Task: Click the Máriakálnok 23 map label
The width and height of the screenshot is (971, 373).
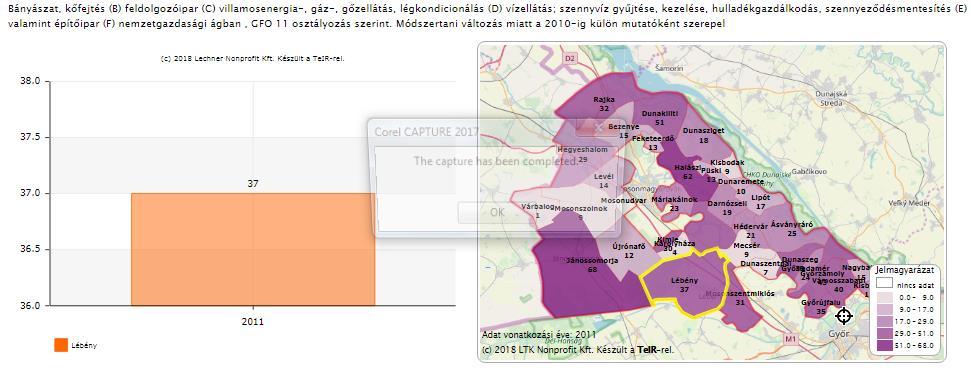Action: 674,204
